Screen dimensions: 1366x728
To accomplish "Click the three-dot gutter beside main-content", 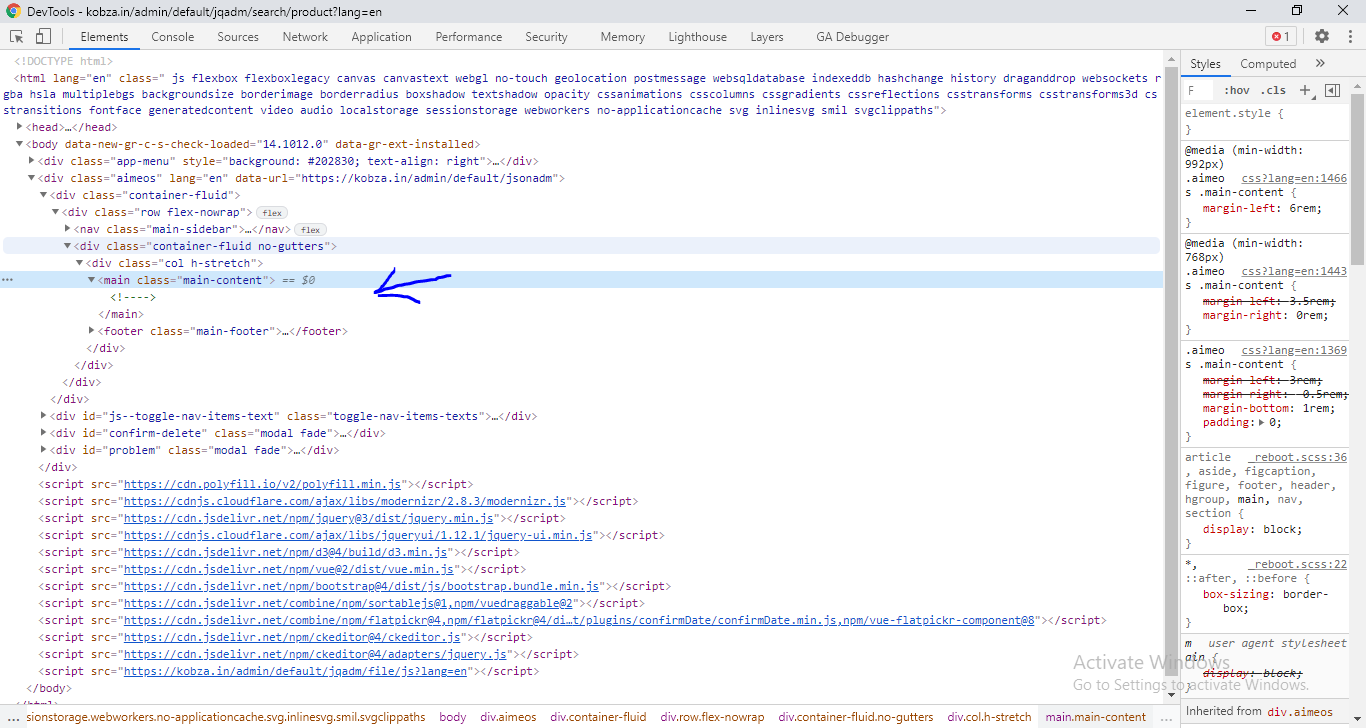I will coord(8,280).
